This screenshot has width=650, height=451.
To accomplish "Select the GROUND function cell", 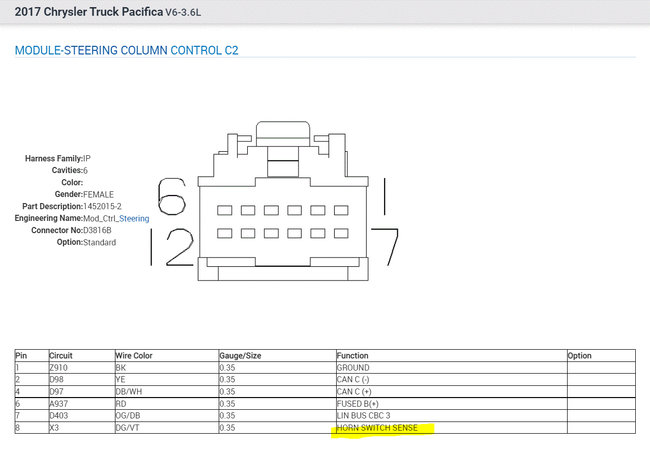I will 452,368.
